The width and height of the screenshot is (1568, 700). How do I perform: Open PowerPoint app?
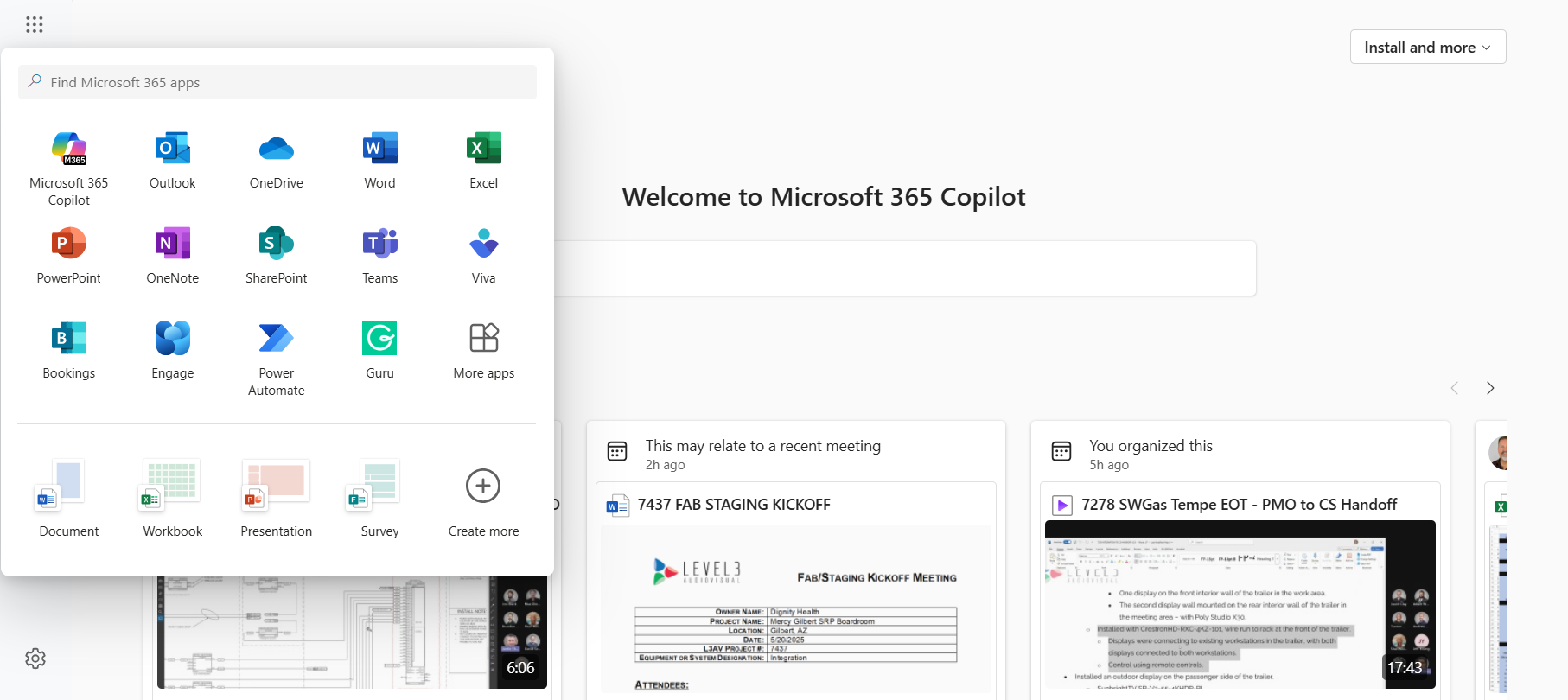pos(68,255)
